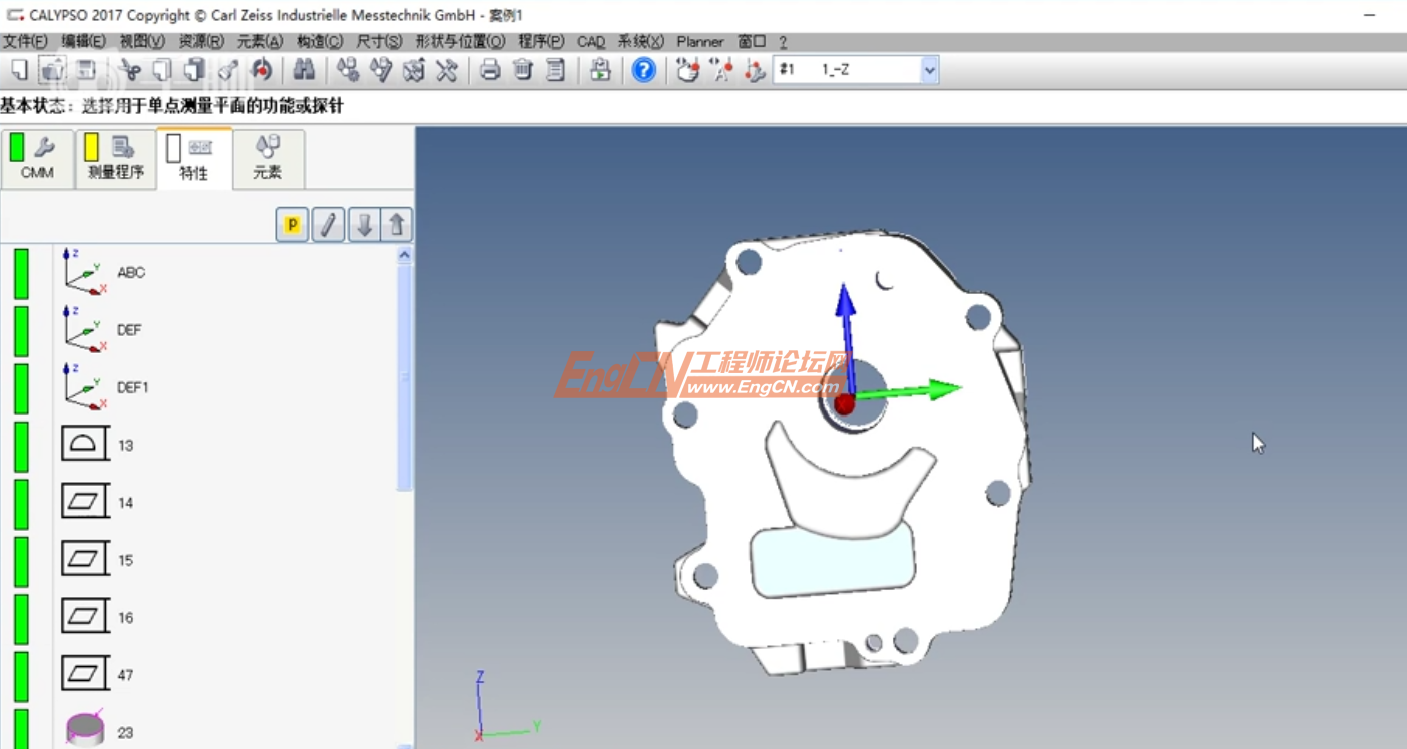Open the 元素(A) menu

click(260, 41)
